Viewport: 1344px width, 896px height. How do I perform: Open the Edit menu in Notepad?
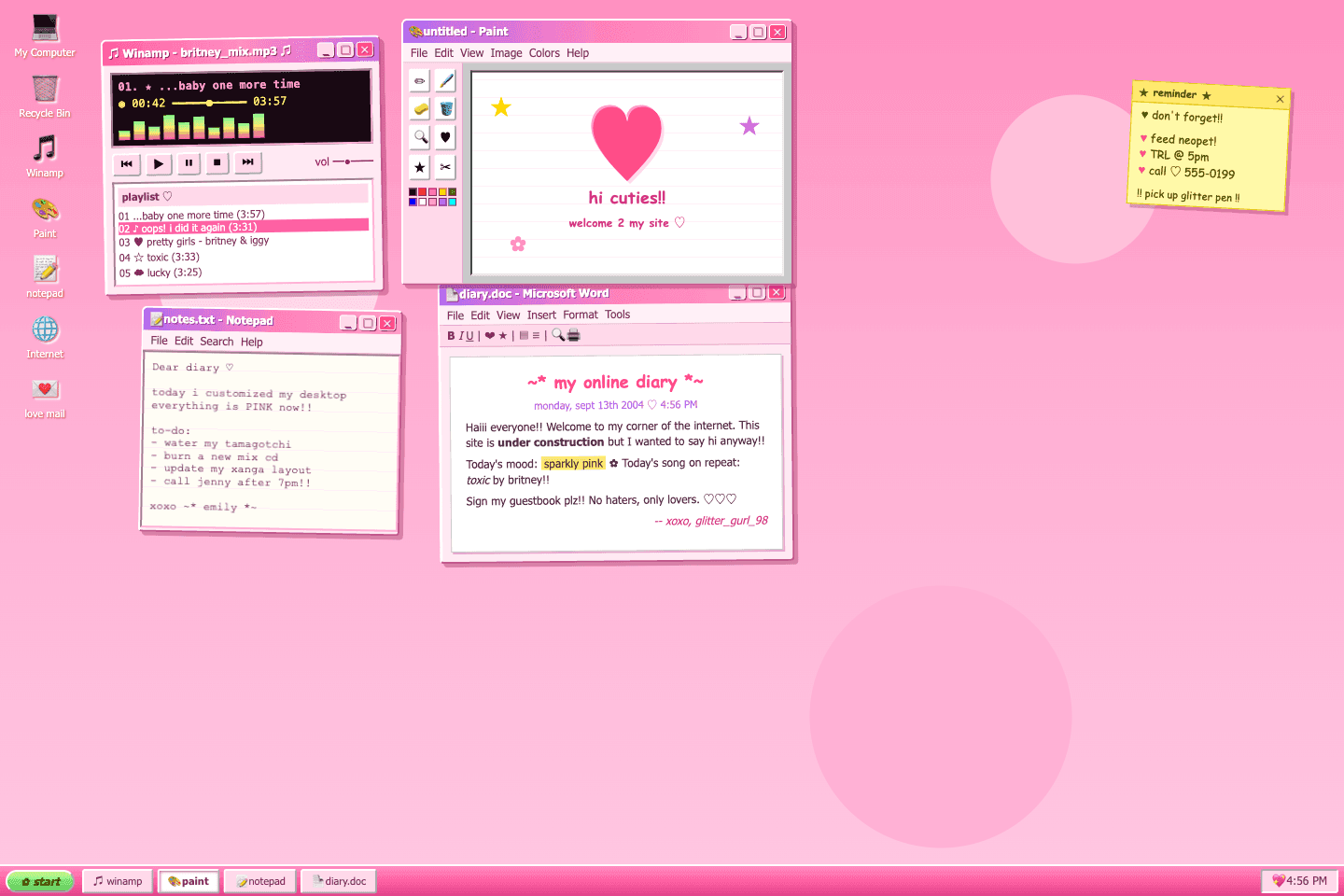click(x=184, y=341)
